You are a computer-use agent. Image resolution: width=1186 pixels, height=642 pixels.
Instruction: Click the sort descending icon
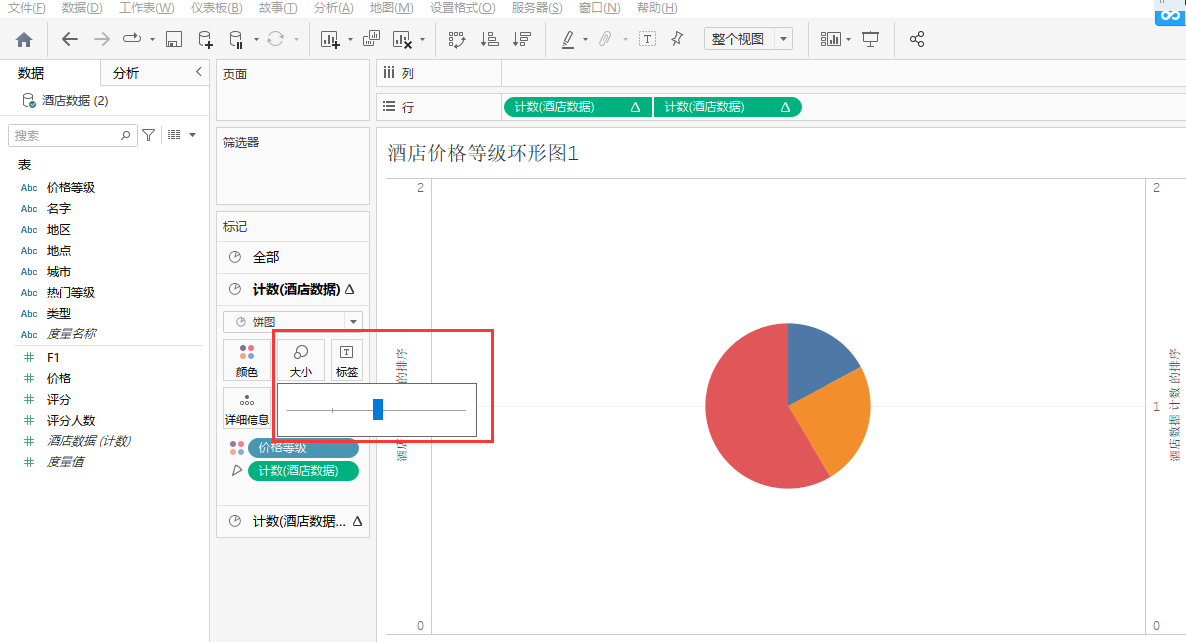click(x=522, y=39)
